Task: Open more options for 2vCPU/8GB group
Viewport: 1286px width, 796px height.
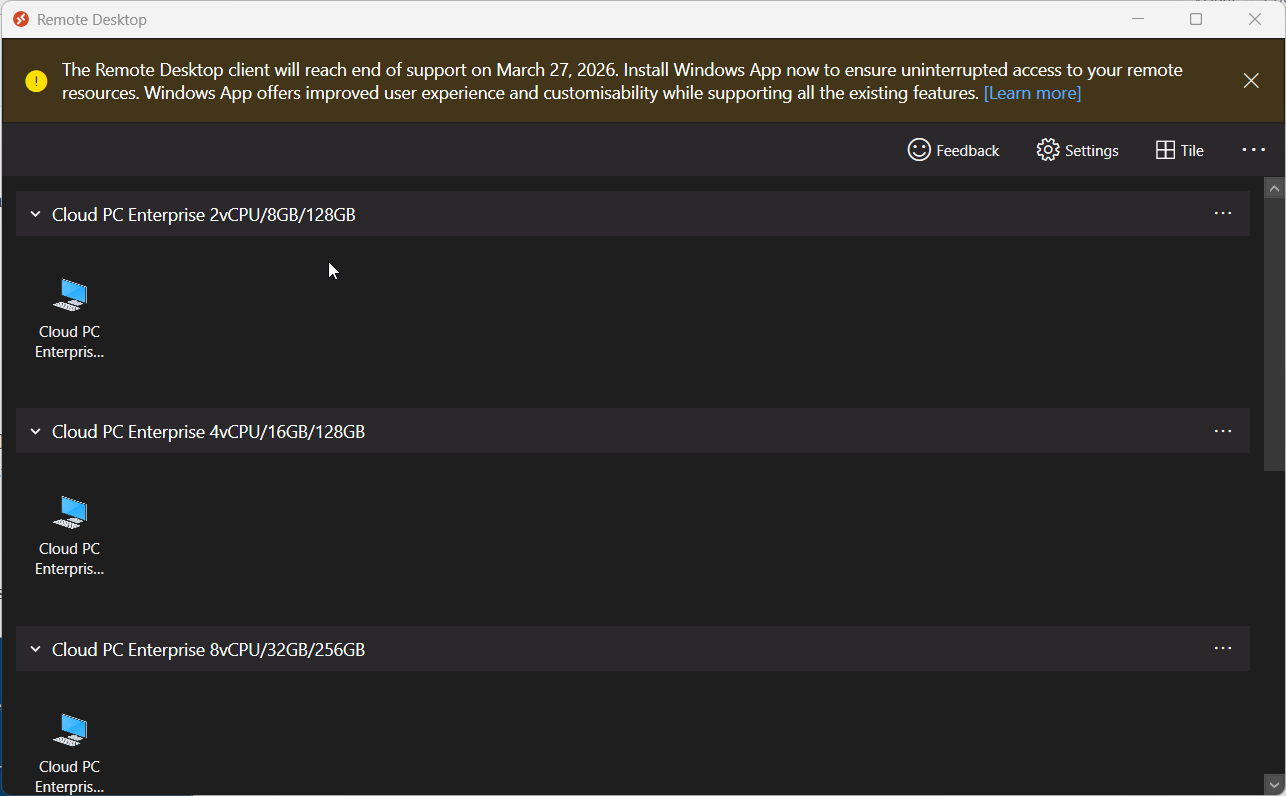Action: point(1222,213)
